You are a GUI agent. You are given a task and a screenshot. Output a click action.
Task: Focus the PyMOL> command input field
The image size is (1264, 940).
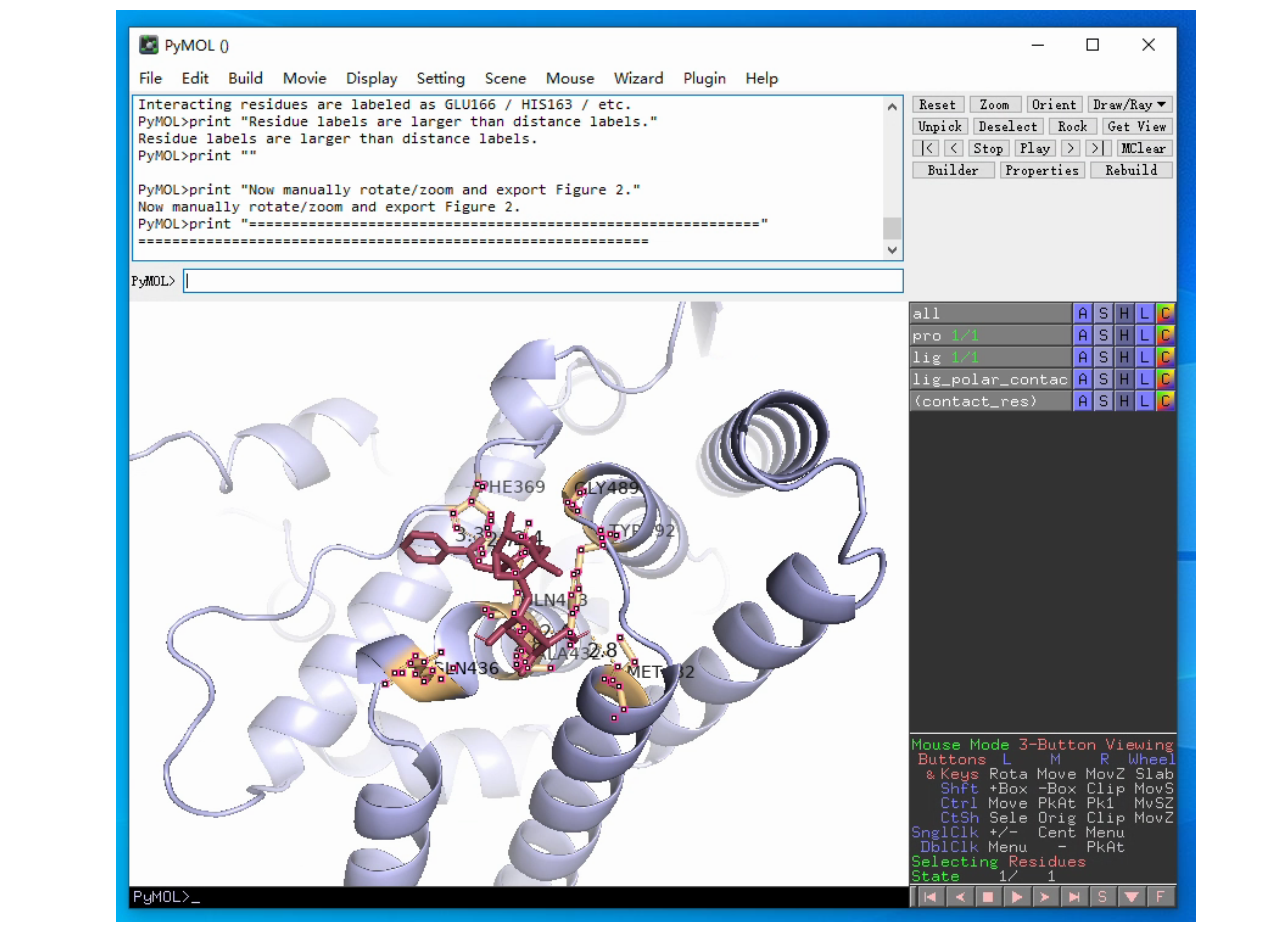click(x=543, y=281)
